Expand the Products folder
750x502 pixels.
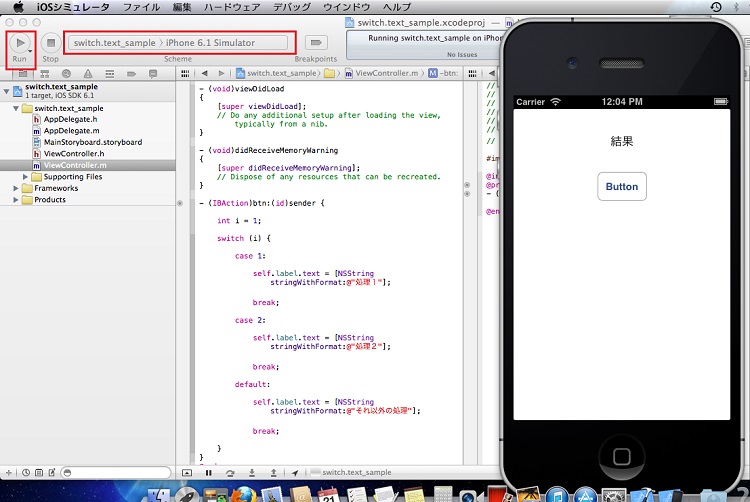[x=16, y=200]
